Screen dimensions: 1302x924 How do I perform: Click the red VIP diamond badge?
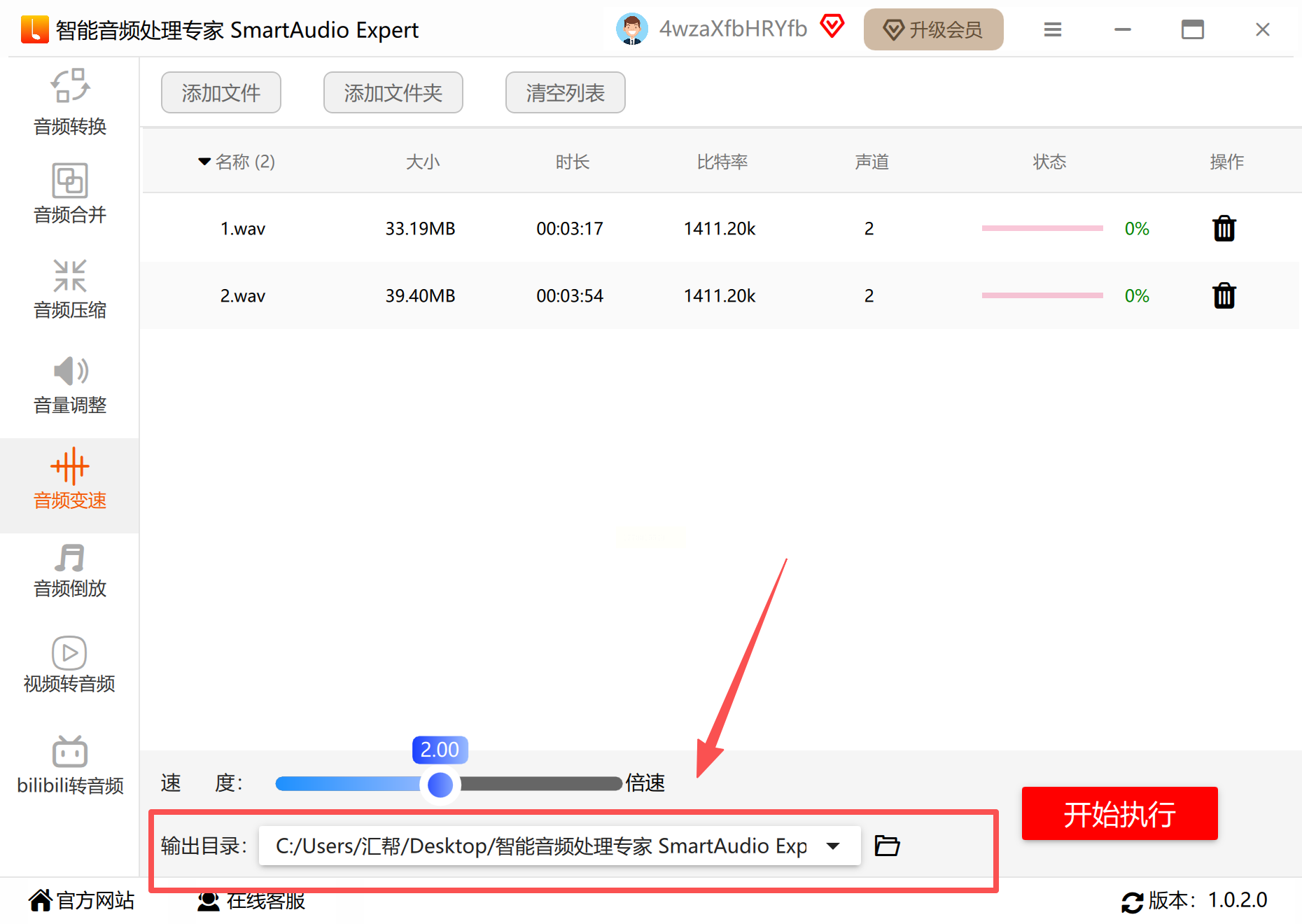(x=832, y=27)
